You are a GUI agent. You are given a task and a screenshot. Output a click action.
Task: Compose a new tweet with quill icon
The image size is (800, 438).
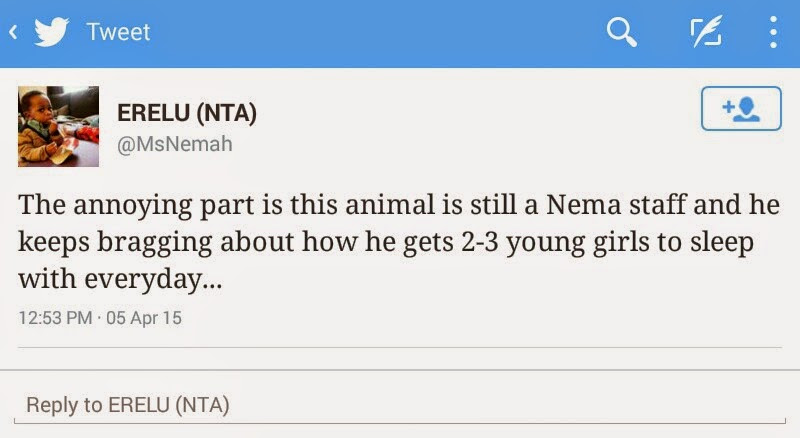(706, 33)
